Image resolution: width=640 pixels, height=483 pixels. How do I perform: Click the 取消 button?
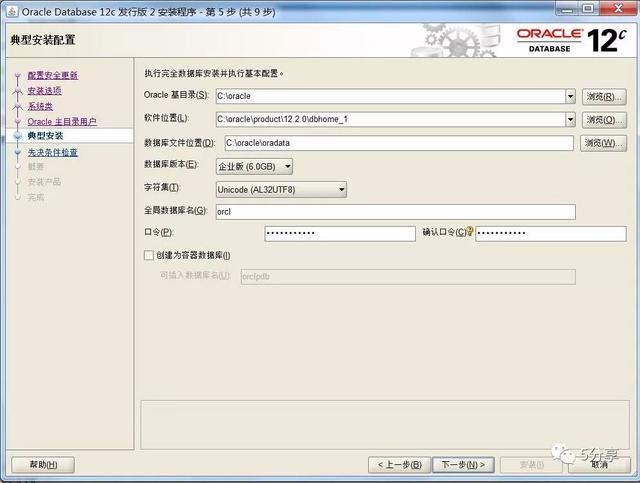click(599, 465)
